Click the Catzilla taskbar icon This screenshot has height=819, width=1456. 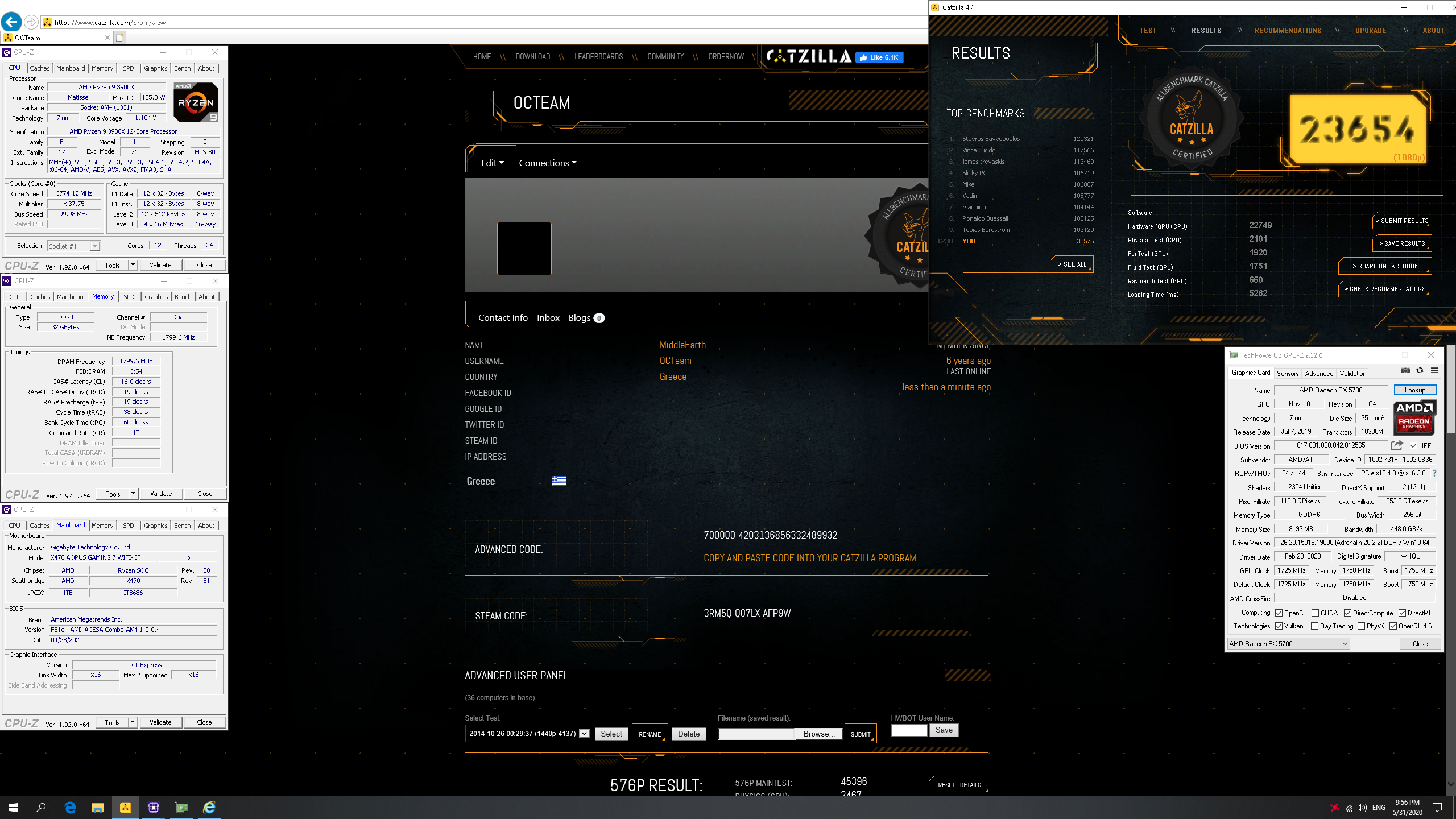pos(126,808)
